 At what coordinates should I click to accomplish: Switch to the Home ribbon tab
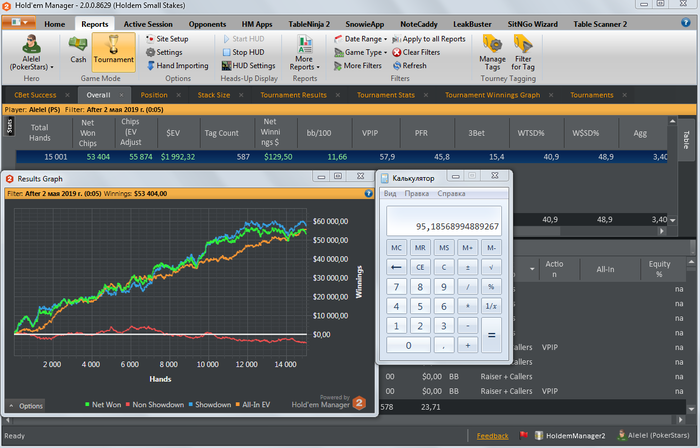tap(54, 24)
